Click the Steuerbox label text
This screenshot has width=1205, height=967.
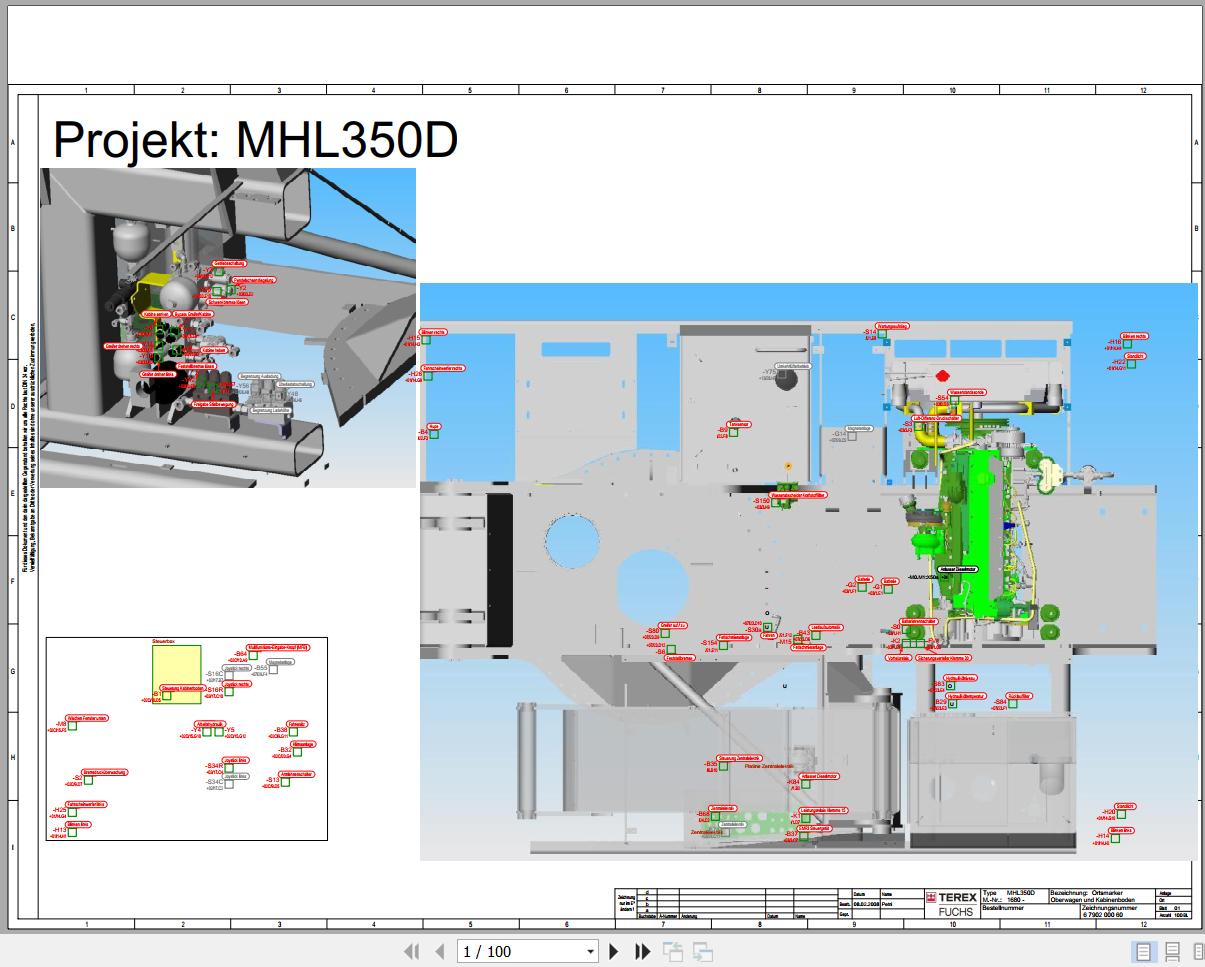click(x=164, y=641)
